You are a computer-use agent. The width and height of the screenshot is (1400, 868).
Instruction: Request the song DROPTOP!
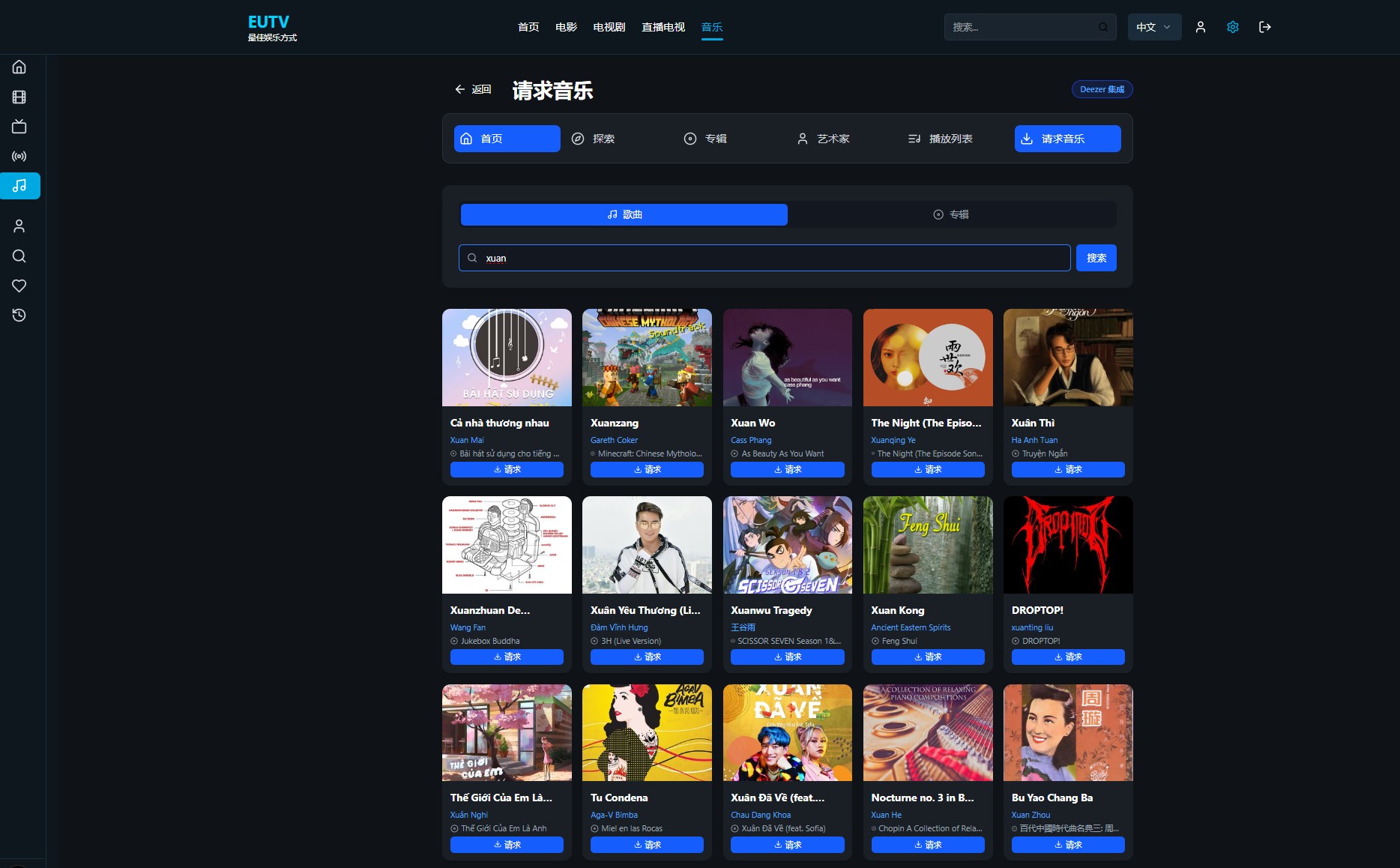tap(1068, 657)
